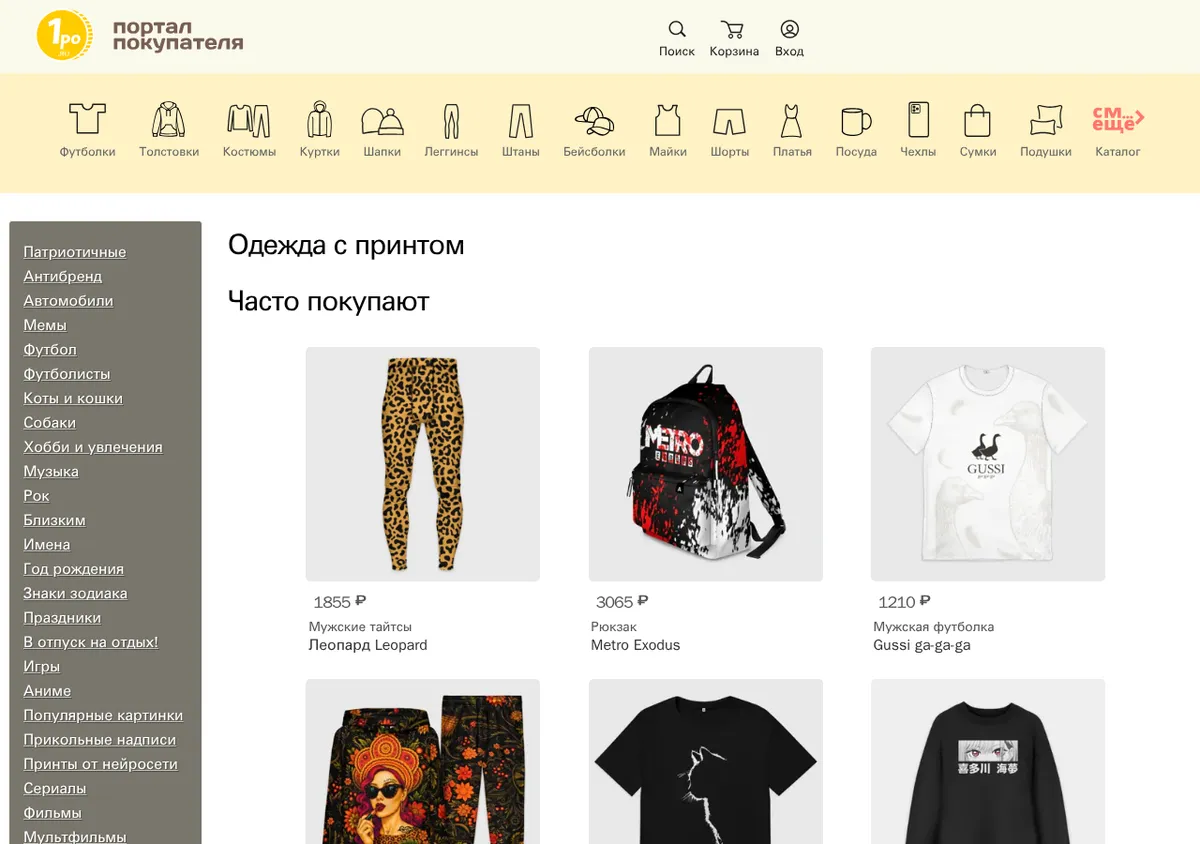
Task: Select Аниме in the sidebar menu
Action: pos(47,691)
